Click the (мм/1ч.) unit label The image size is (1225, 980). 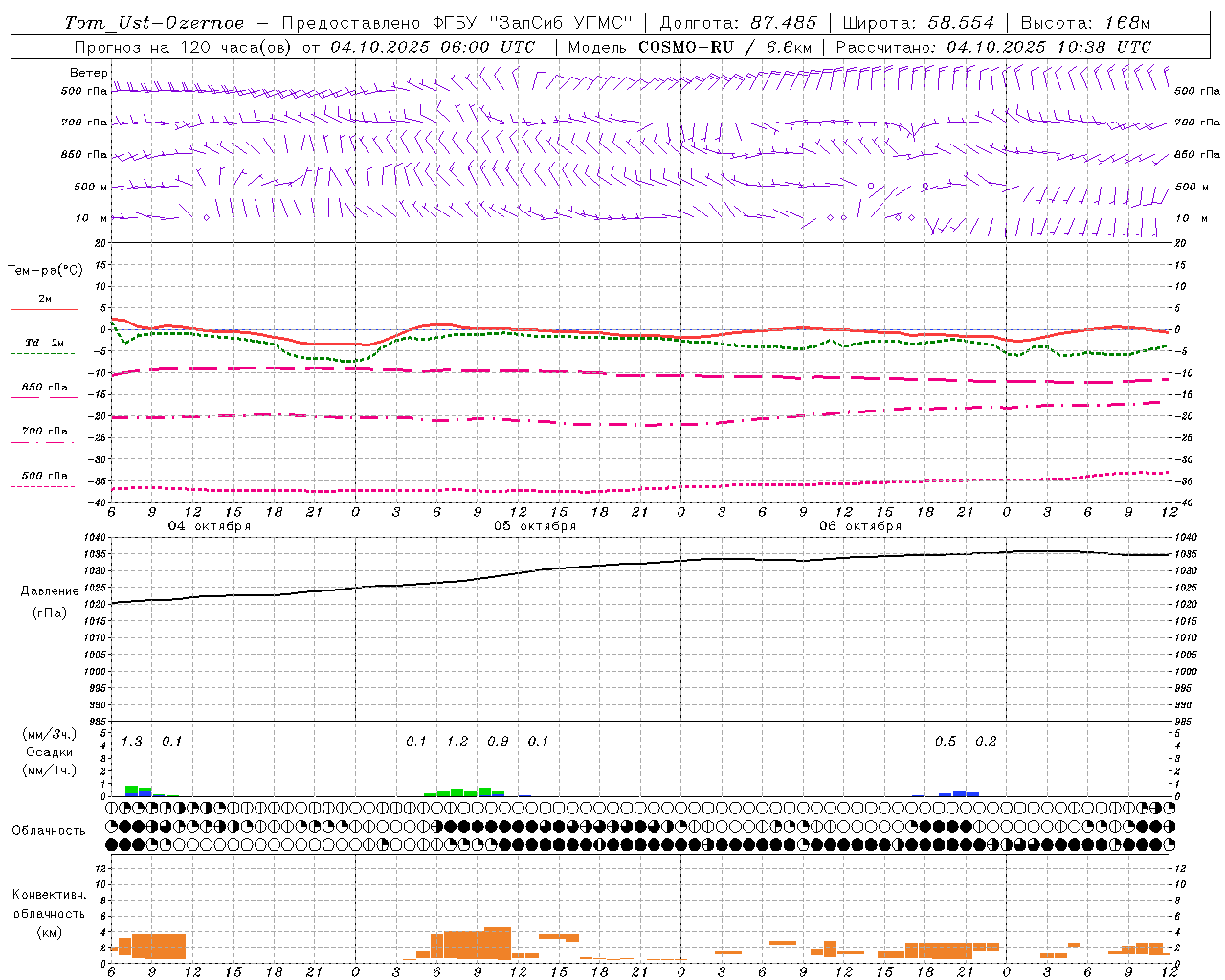(x=50, y=770)
